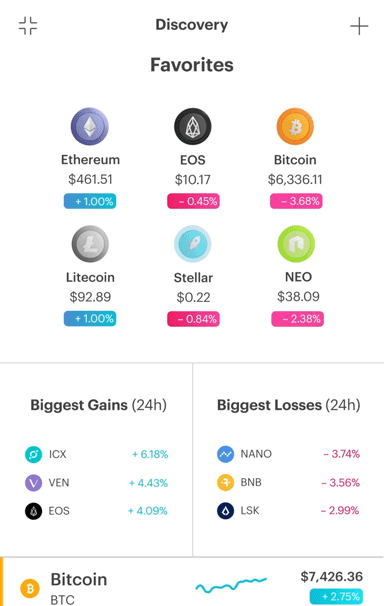Tap the plus icon to add favorite
The width and height of the screenshot is (384, 606).
[359, 26]
